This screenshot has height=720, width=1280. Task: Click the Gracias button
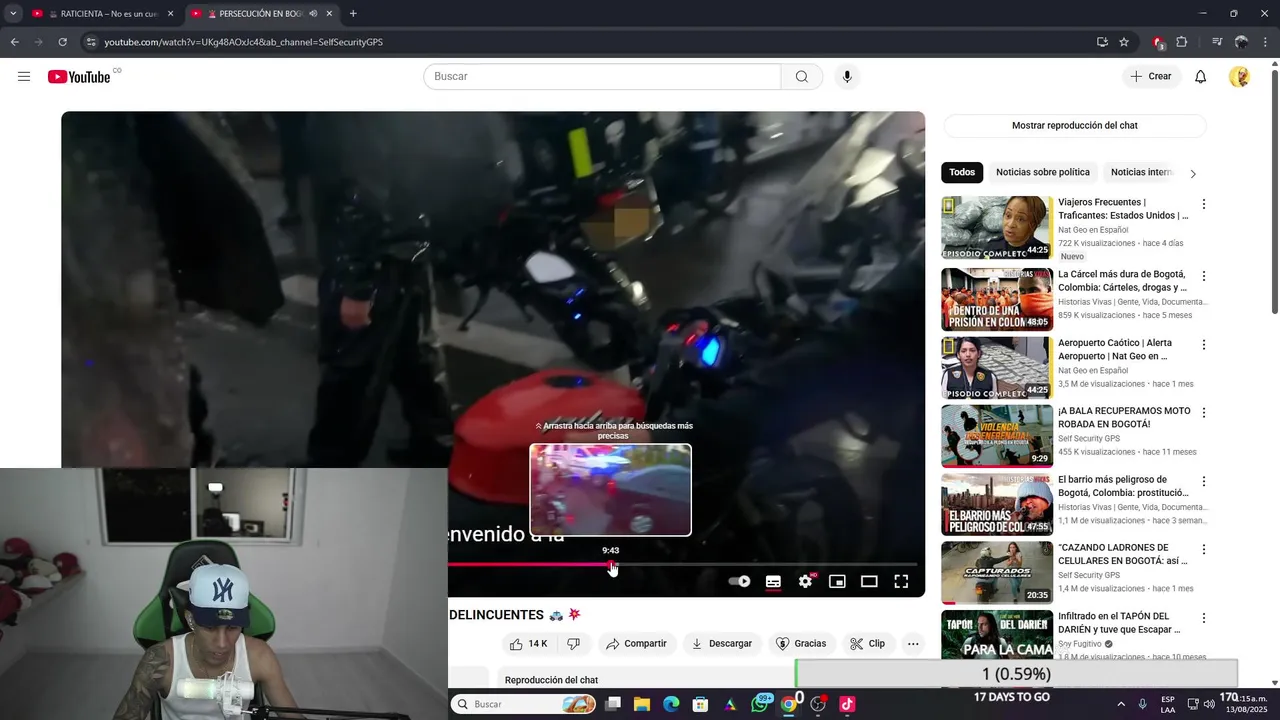point(801,644)
